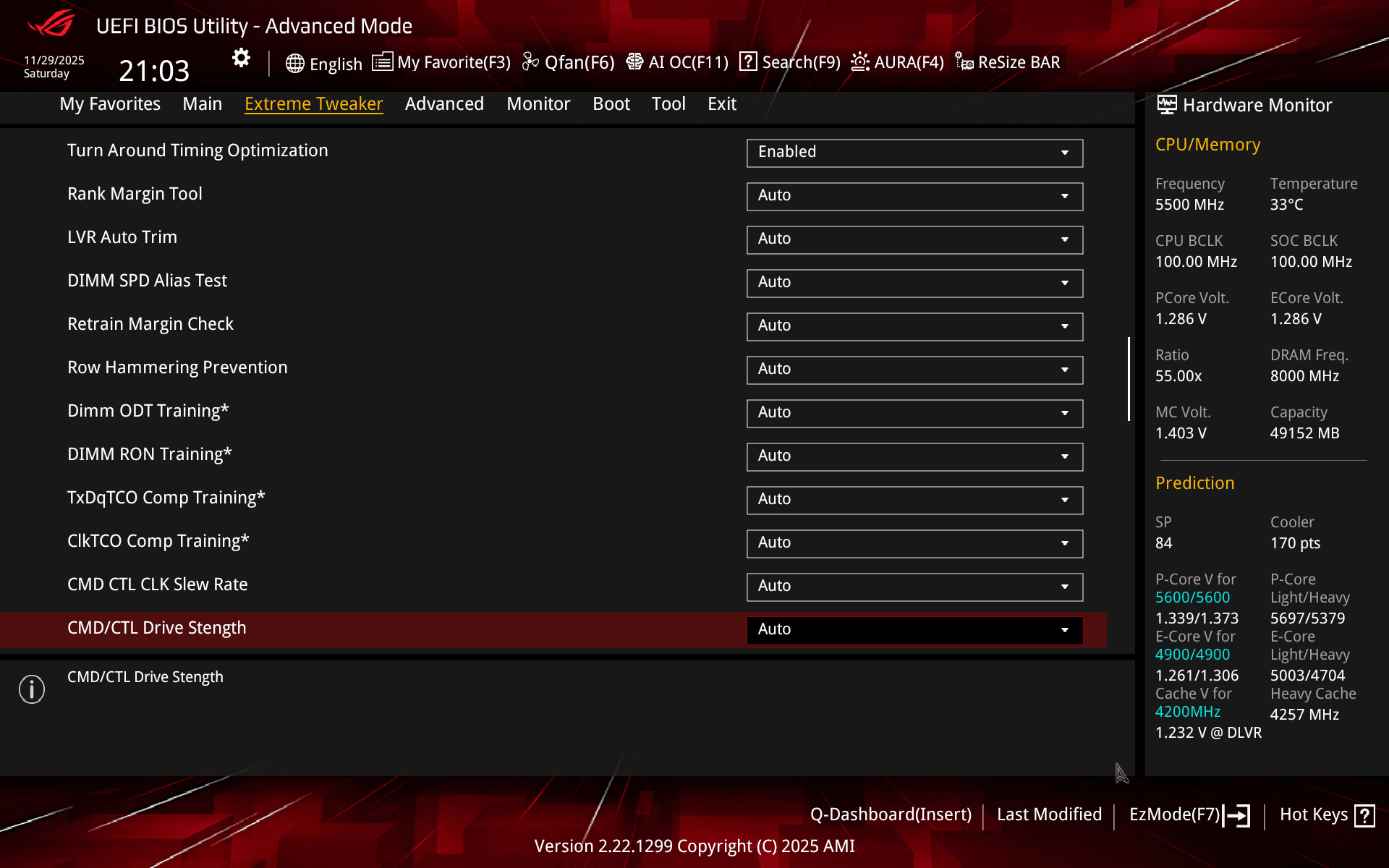The image size is (1389, 868).
Task: Click Last Modified button
Action: pos(1049,814)
